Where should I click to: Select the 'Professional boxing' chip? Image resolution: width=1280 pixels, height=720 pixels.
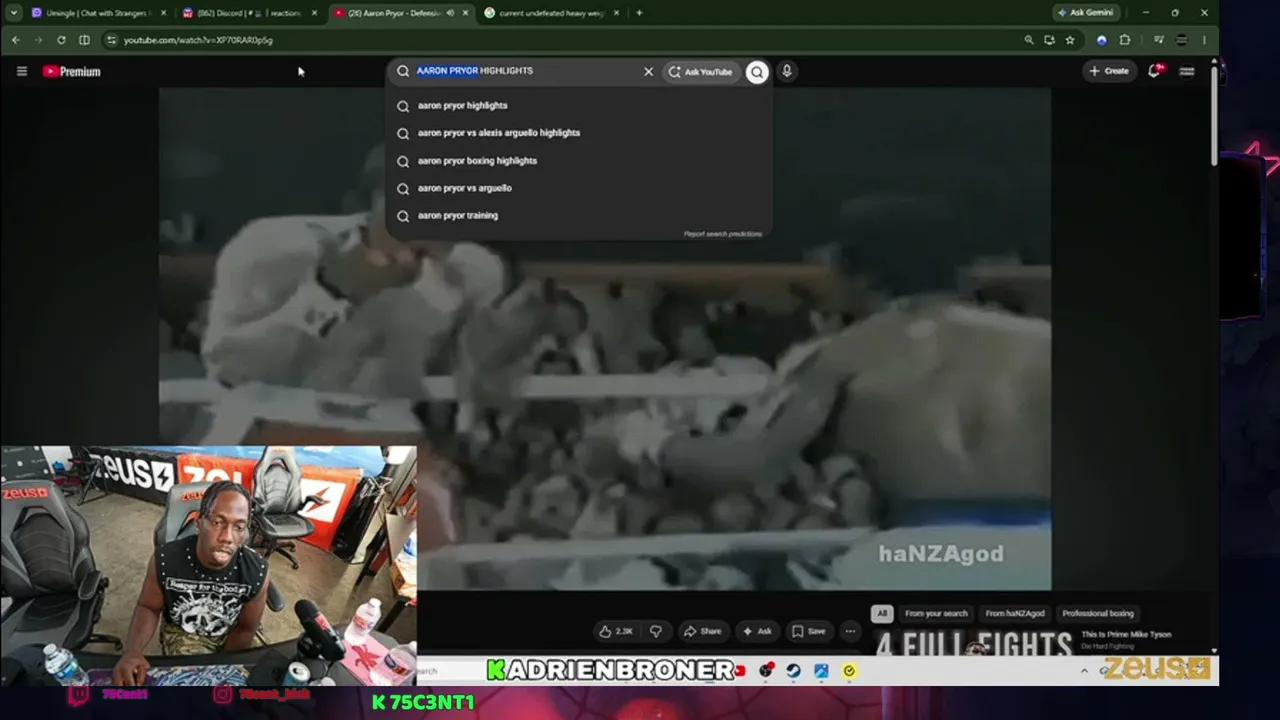tap(1098, 613)
